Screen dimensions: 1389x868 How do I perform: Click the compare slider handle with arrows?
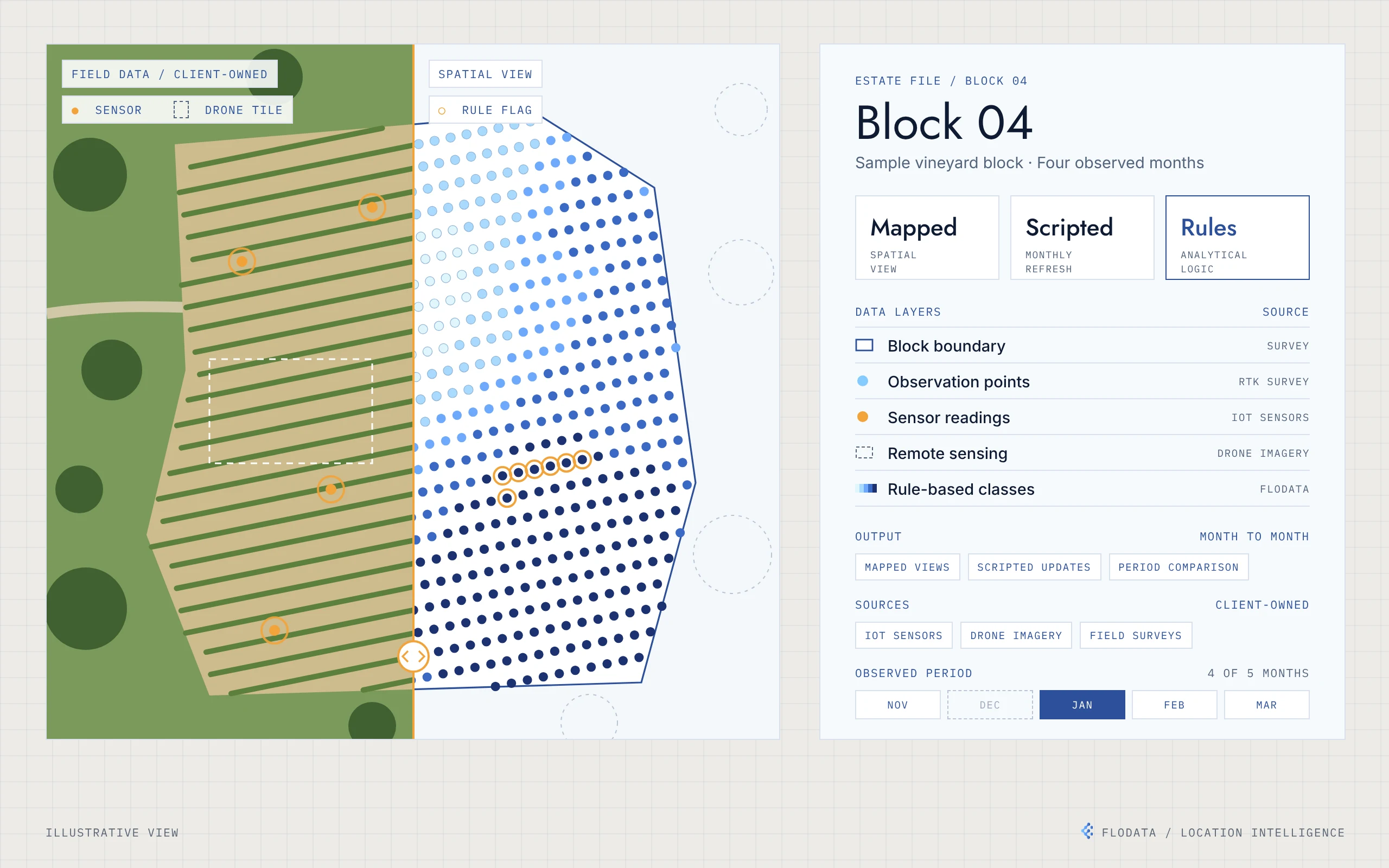click(x=413, y=656)
